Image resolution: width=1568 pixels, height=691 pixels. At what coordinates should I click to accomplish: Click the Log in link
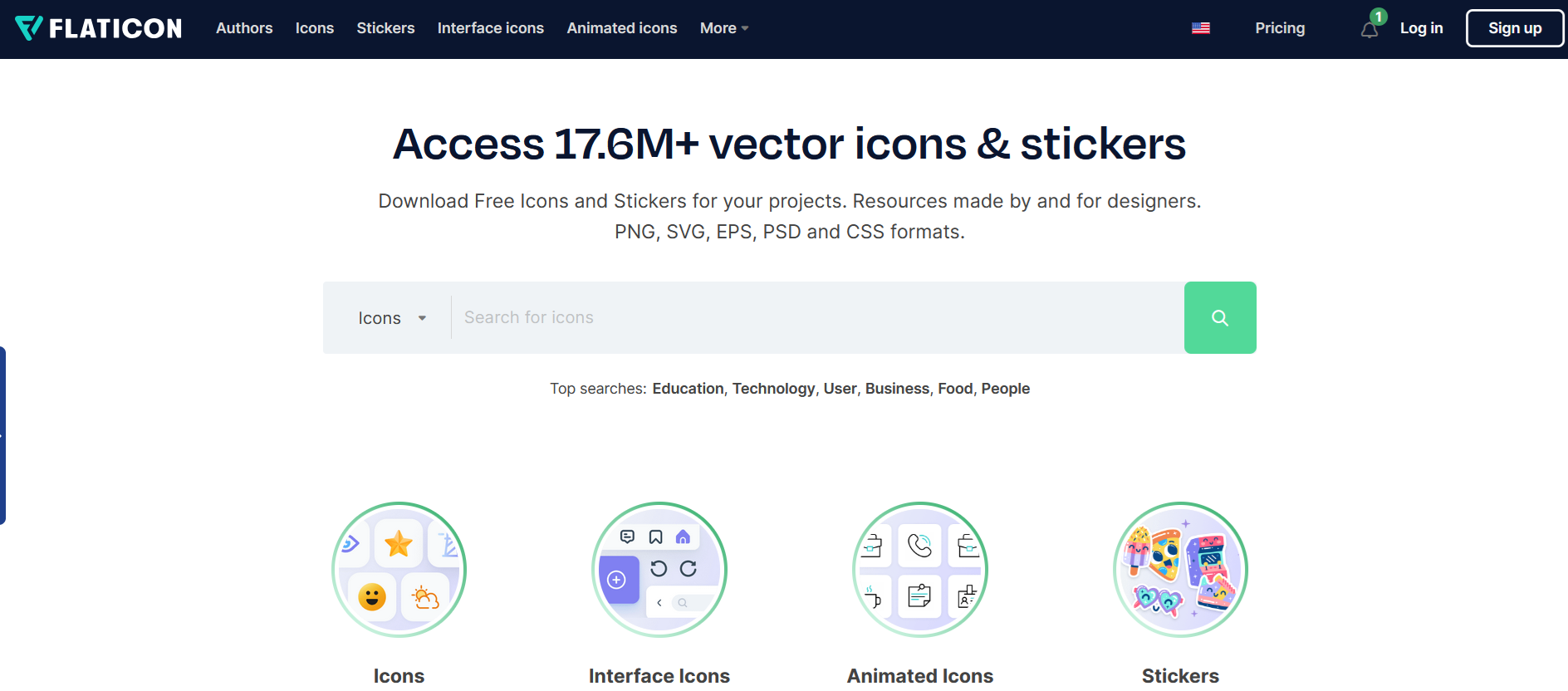(x=1421, y=28)
